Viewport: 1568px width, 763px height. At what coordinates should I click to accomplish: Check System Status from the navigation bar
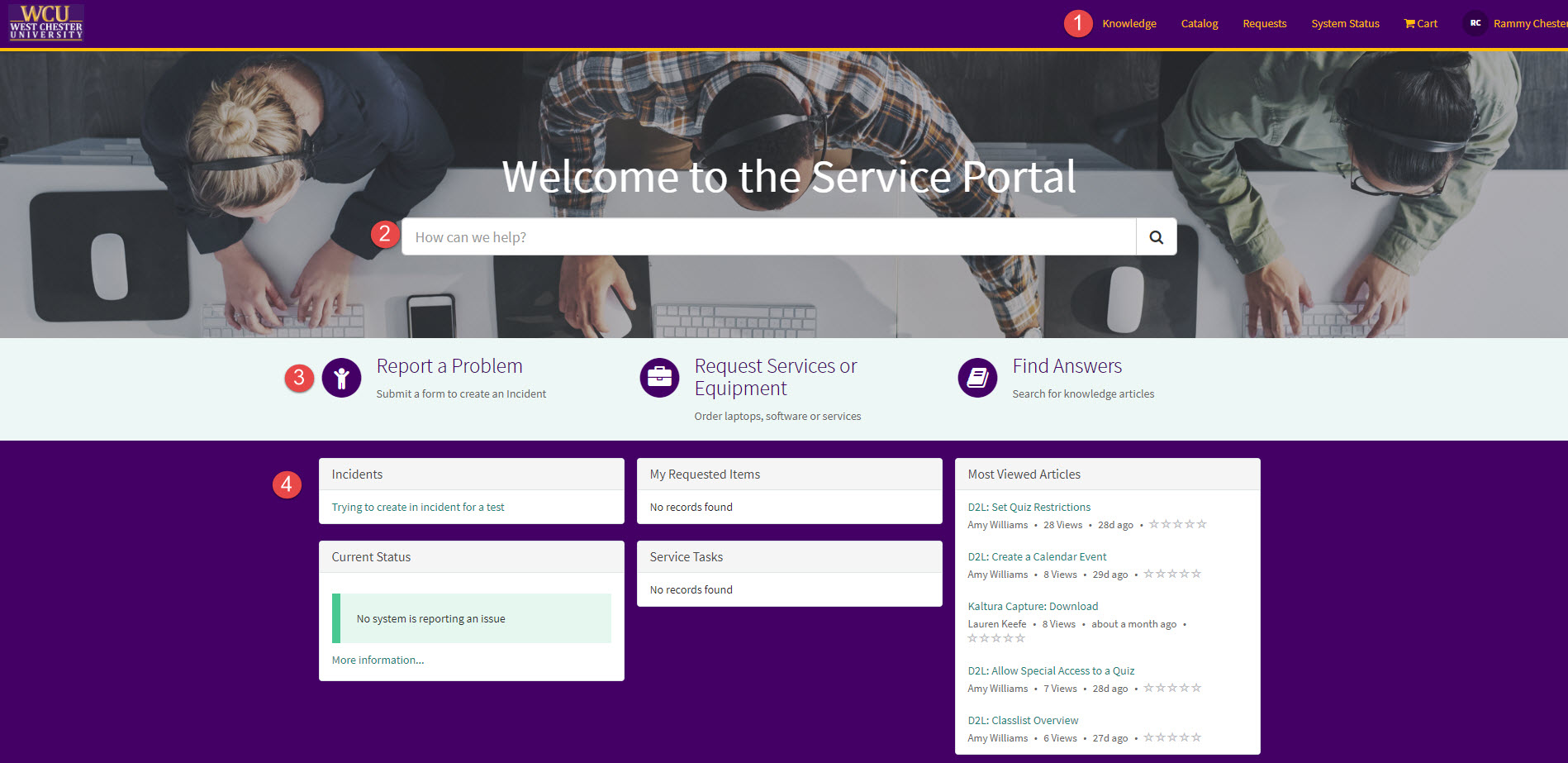pyautogui.click(x=1345, y=23)
